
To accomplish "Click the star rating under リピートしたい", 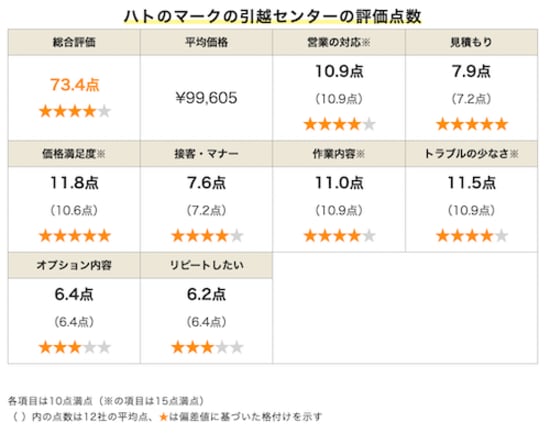I will pos(207,347).
